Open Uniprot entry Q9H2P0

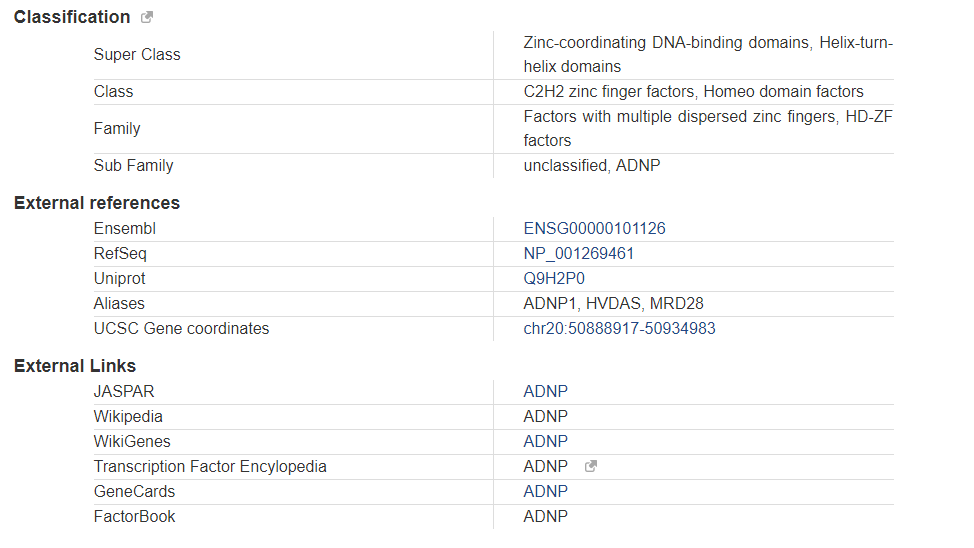pyautogui.click(x=554, y=278)
